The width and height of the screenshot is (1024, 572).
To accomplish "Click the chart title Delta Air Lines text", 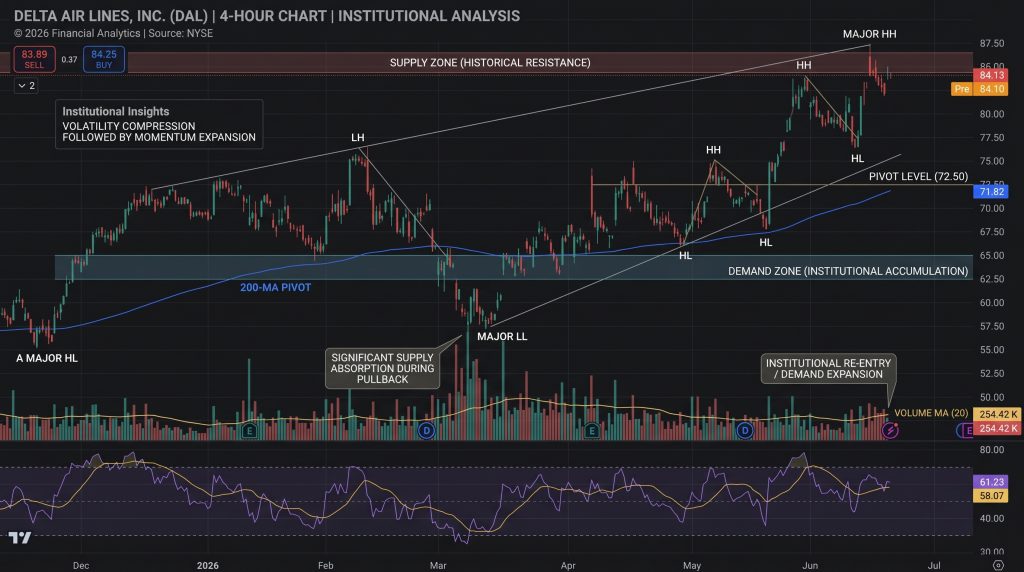I will [x=266, y=16].
